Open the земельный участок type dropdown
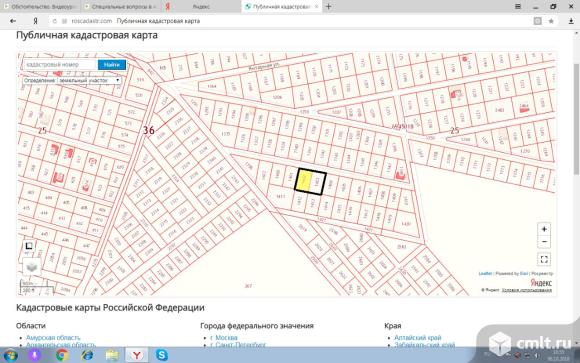The height and width of the screenshot is (363, 580). (89, 80)
